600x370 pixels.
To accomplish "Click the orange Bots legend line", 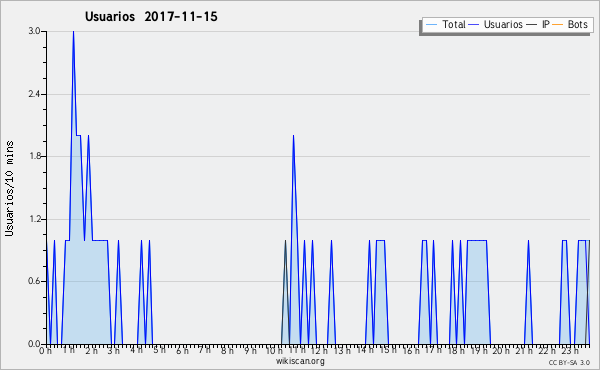I will [558, 25].
